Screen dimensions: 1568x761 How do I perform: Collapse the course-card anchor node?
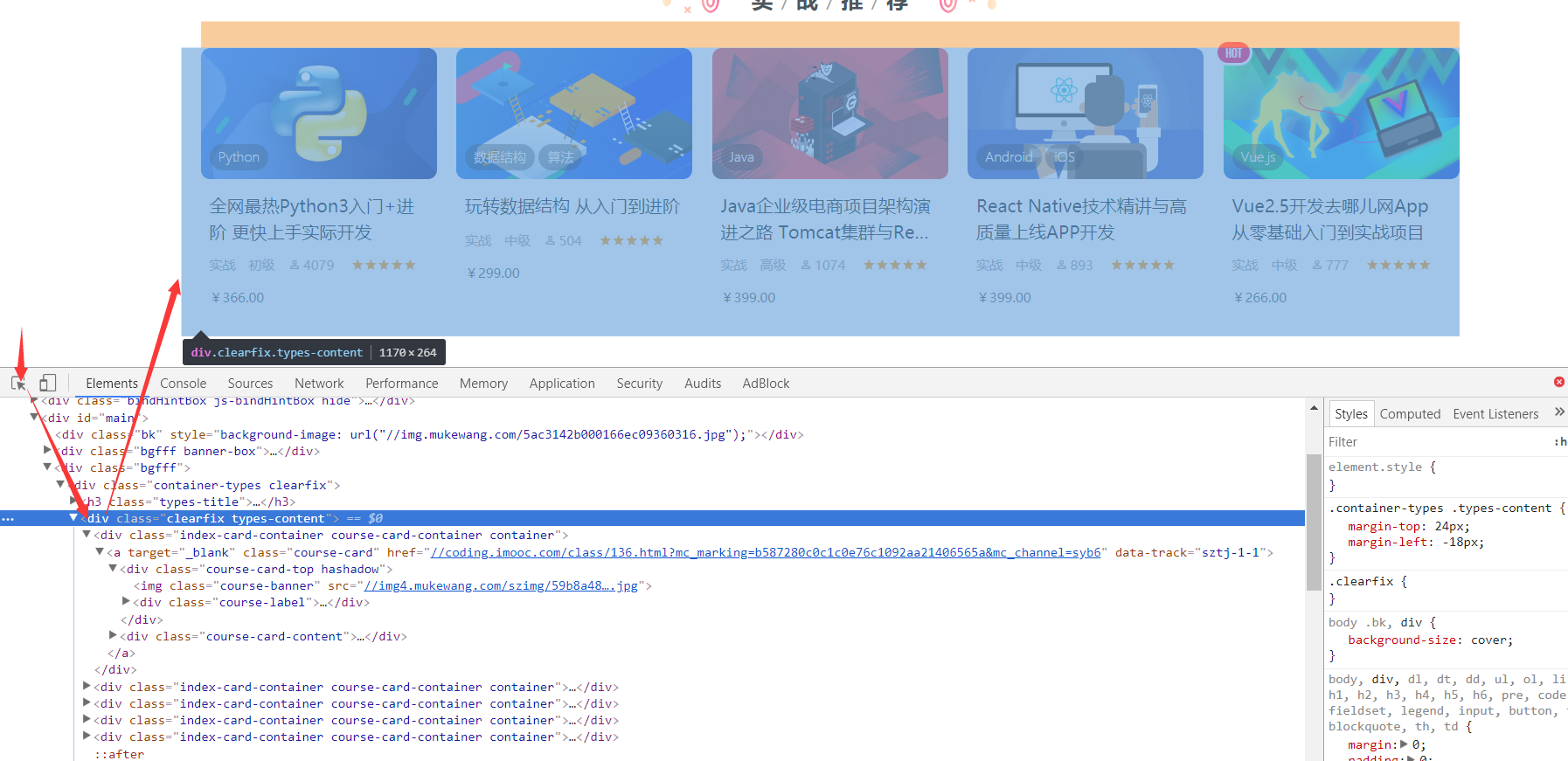click(100, 552)
